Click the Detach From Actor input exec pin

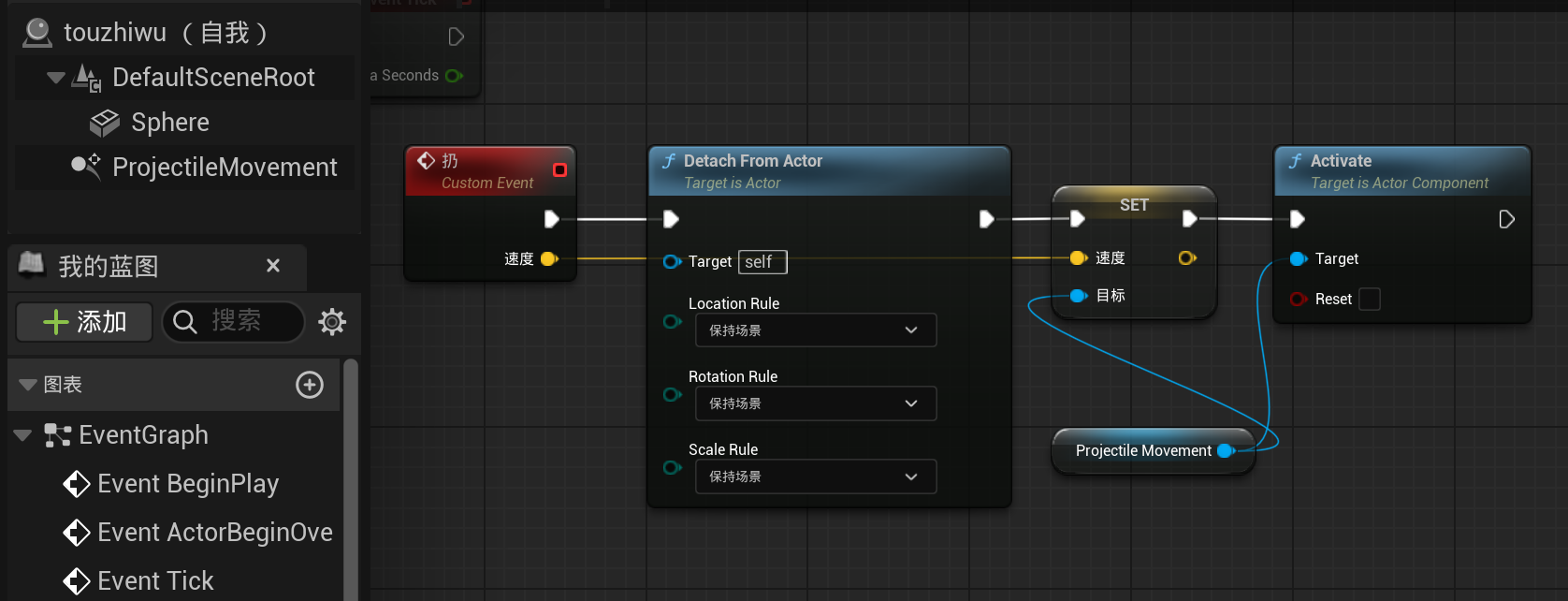click(x=671, y=219)
